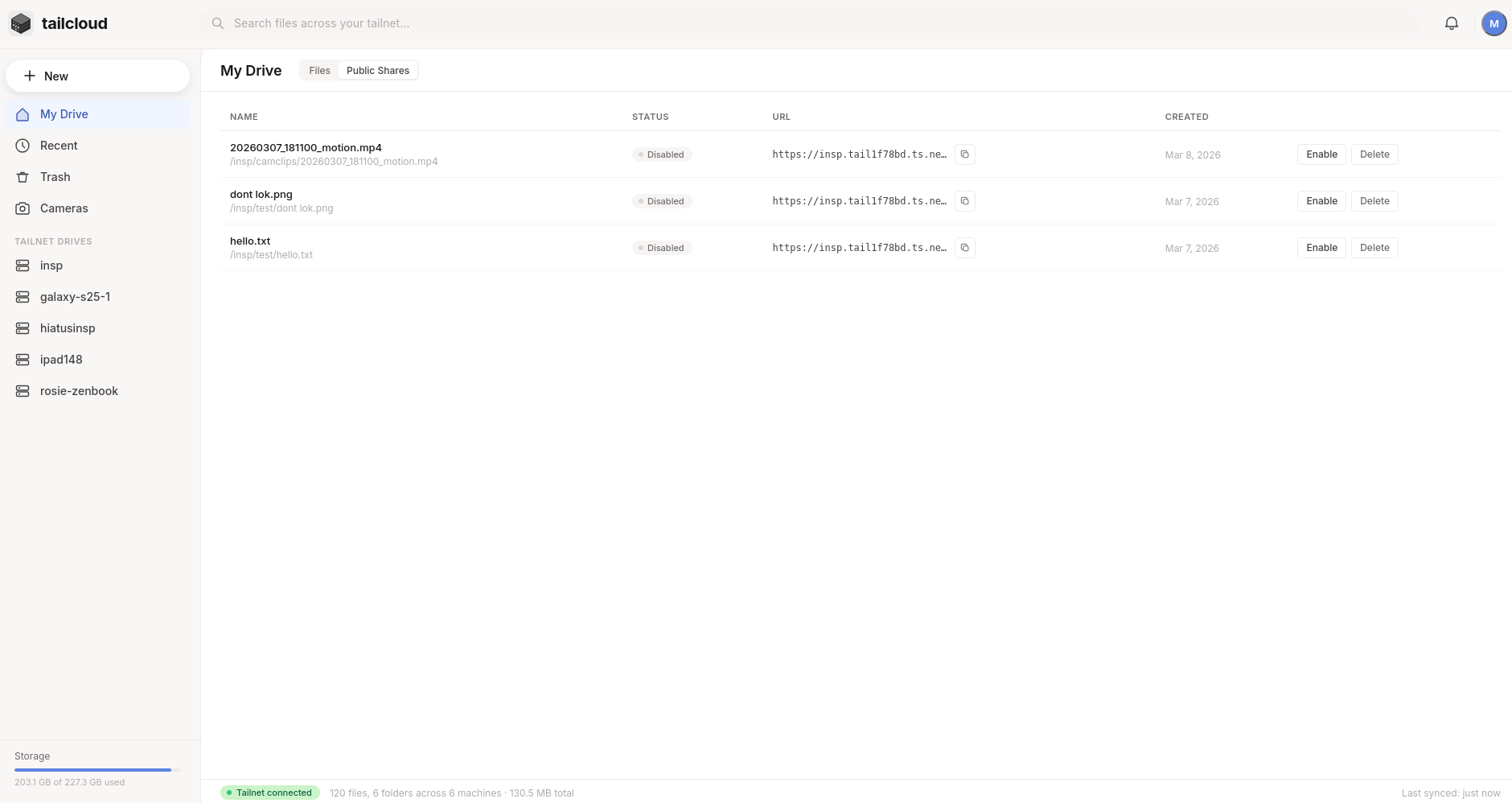This screenshot has height=803, width=1512.
Task: Click the 120 files summary text
Action: pyautogui.click(x=452, y=793)
